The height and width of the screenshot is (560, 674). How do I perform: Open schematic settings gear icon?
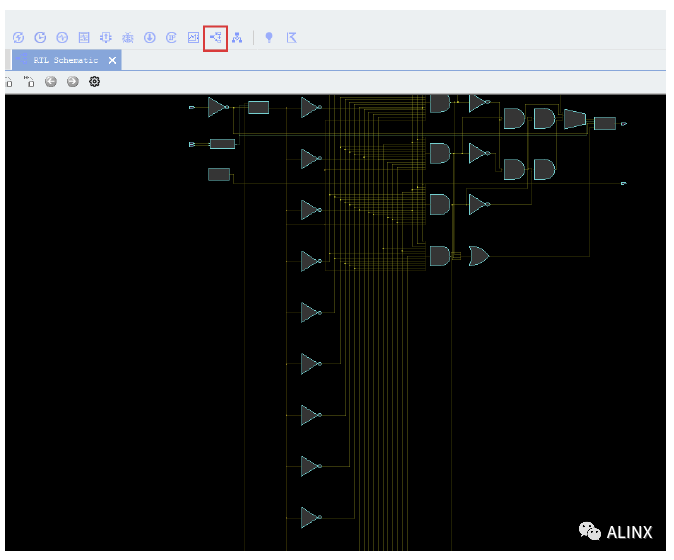[x=95, y=81]
